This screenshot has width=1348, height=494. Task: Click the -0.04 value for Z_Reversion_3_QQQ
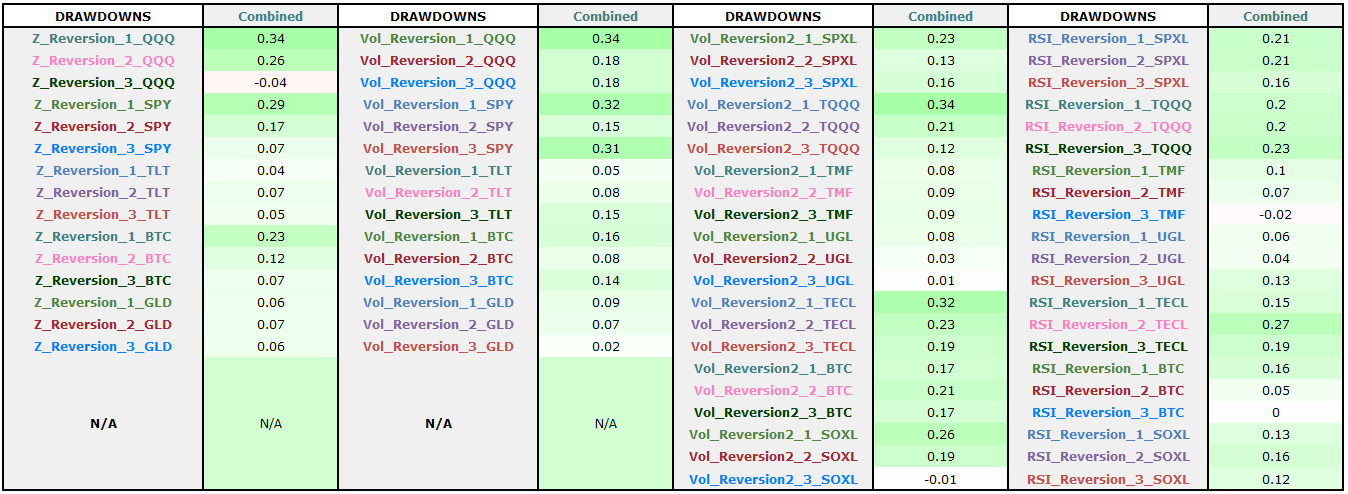pos(271,82)
